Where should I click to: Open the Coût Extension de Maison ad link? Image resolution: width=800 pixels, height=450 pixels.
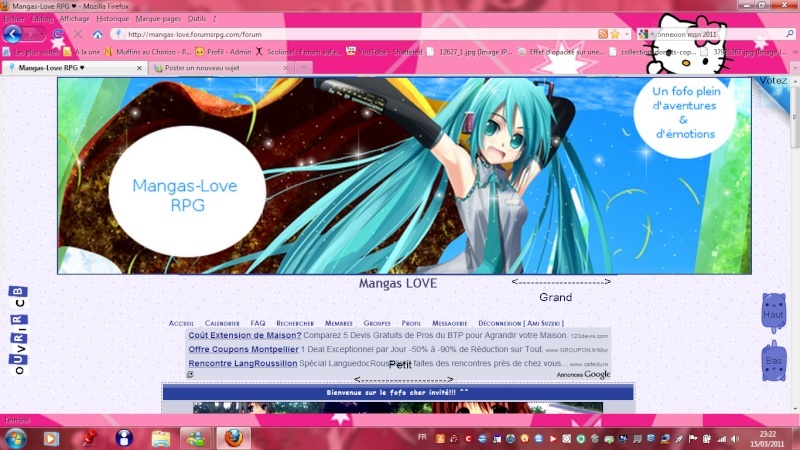pos(245,335)
